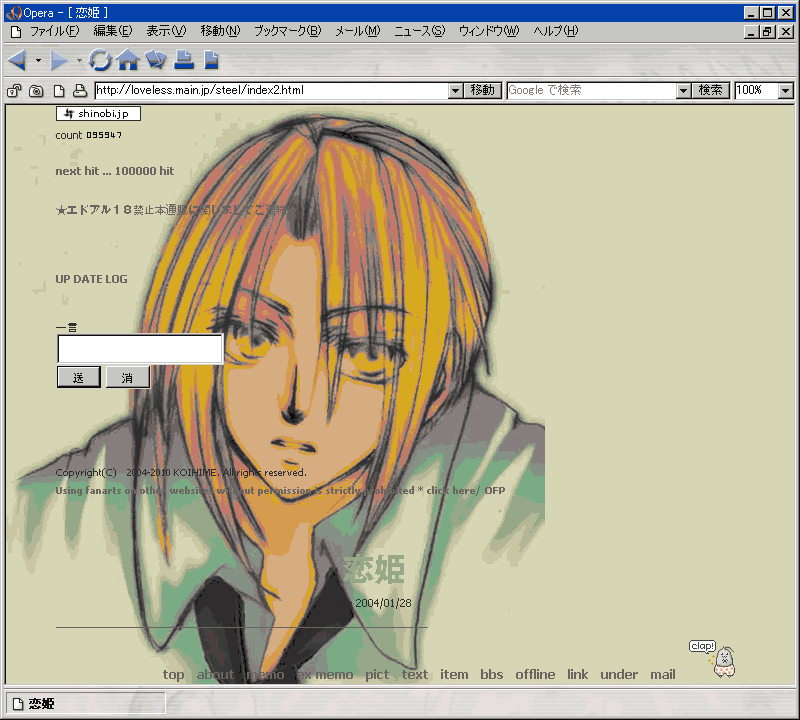Screen dimensions: 800x720
Task: Go to the offline navigation link
Action: coord(535,675)
